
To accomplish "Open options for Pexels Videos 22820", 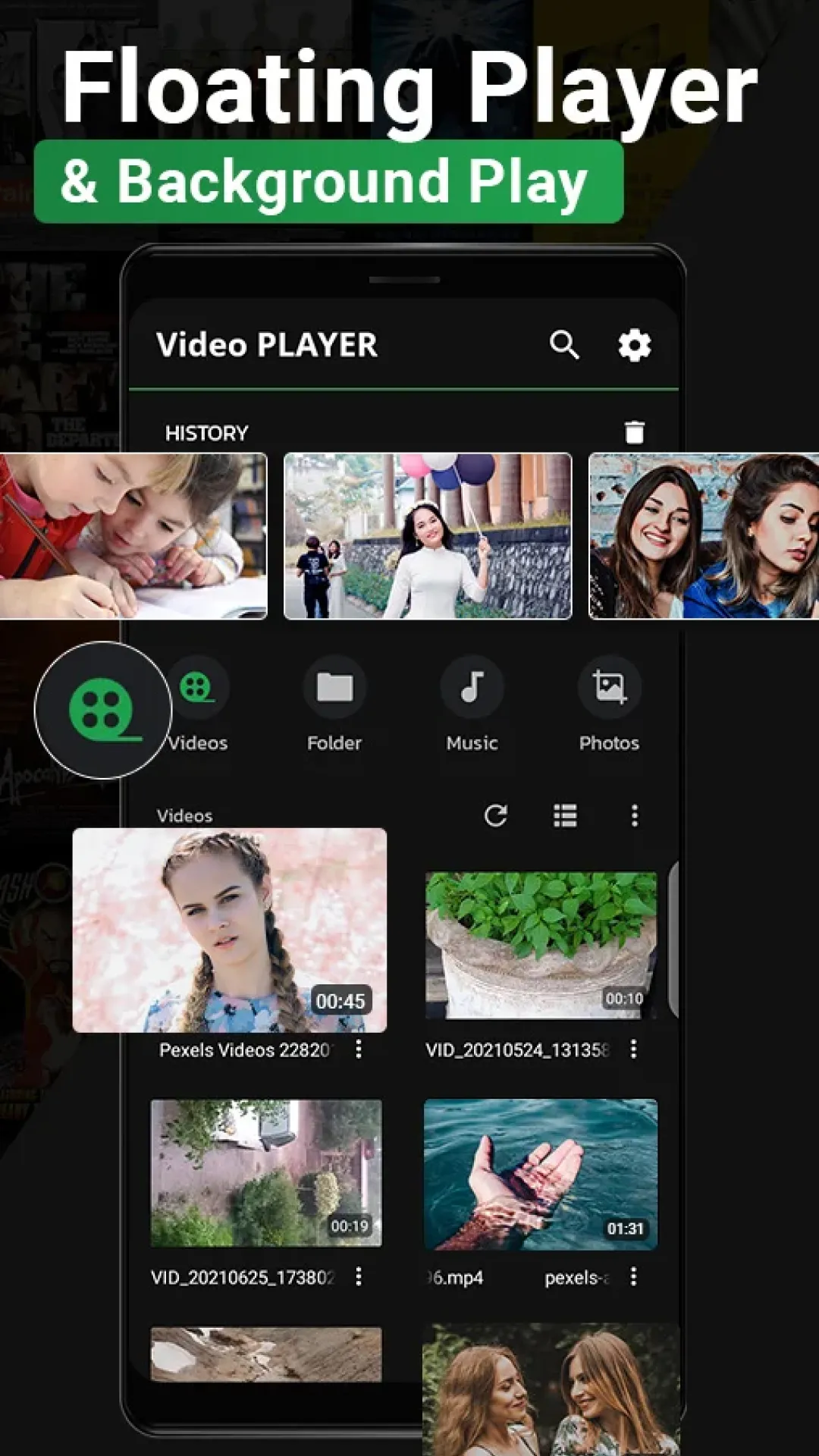I will (359, 1049).
